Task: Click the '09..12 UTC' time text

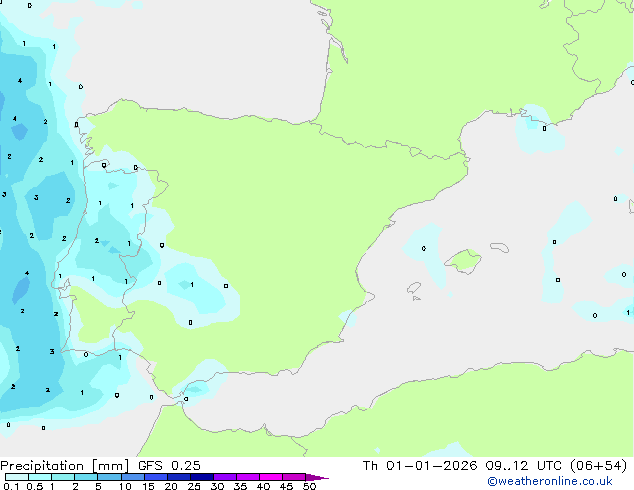Action: point(524,465)
